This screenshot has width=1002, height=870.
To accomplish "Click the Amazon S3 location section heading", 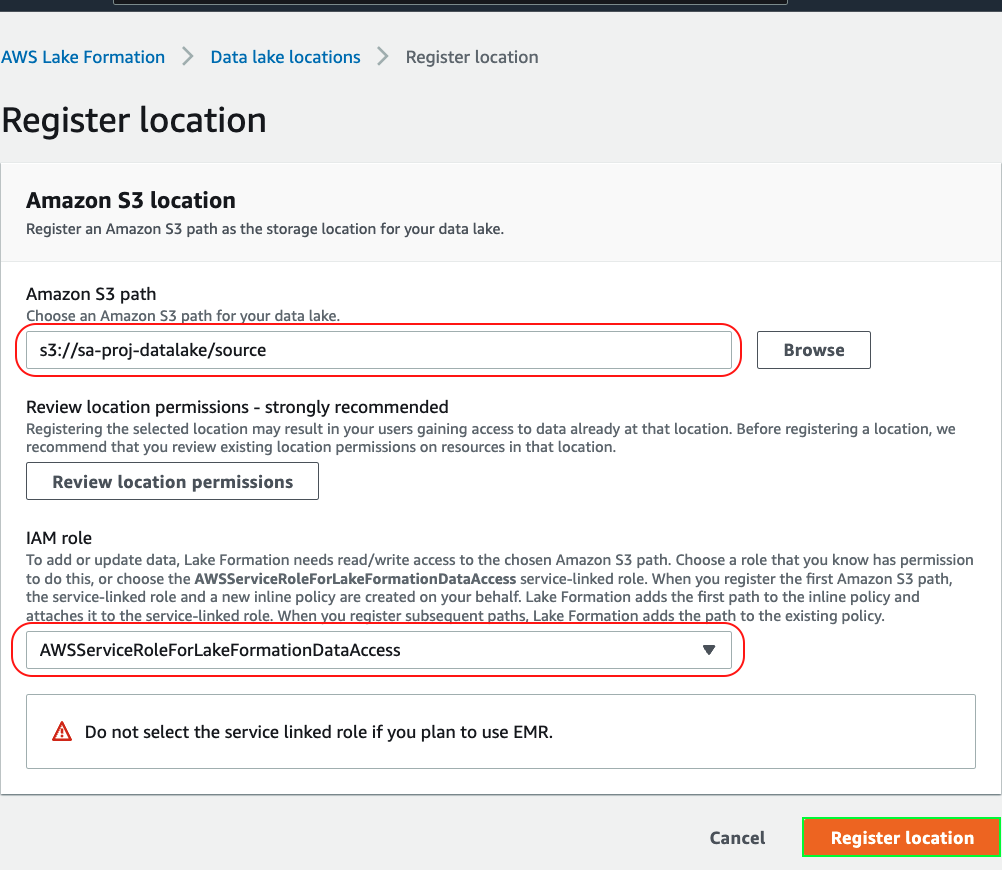I will click(x=131, y=200).
